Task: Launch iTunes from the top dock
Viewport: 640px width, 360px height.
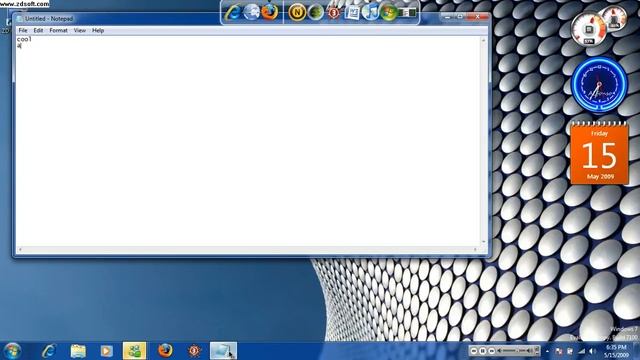Action: point(370,12)
